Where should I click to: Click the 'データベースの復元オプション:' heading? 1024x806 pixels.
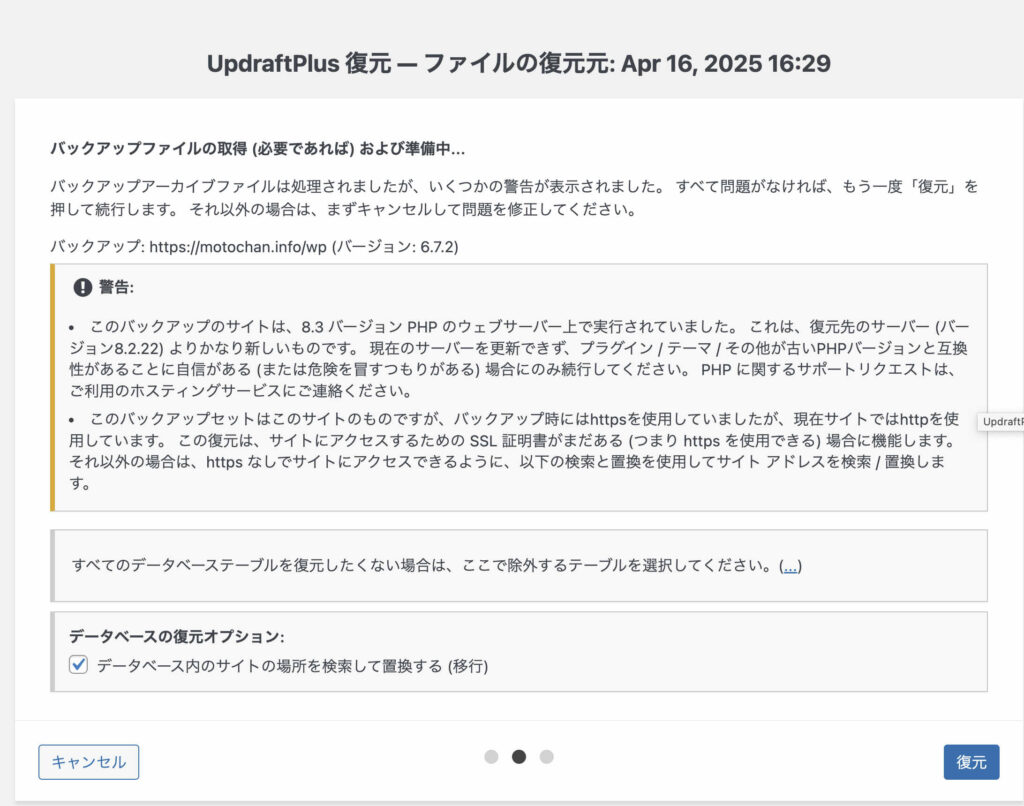[x=177, y=636]
